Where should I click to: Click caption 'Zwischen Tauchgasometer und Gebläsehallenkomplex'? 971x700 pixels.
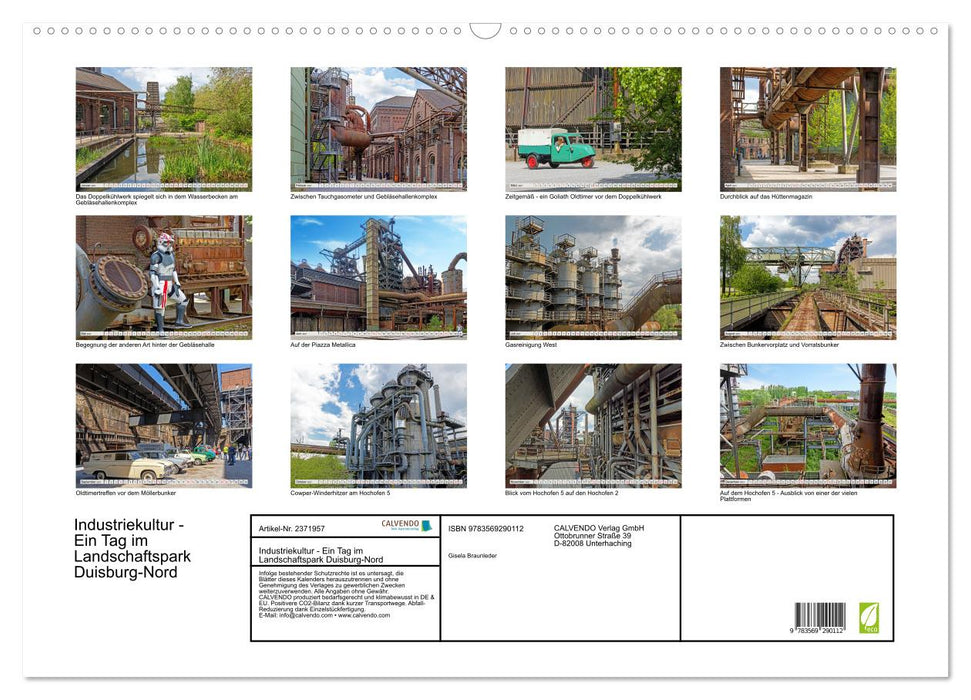(364, 196)
